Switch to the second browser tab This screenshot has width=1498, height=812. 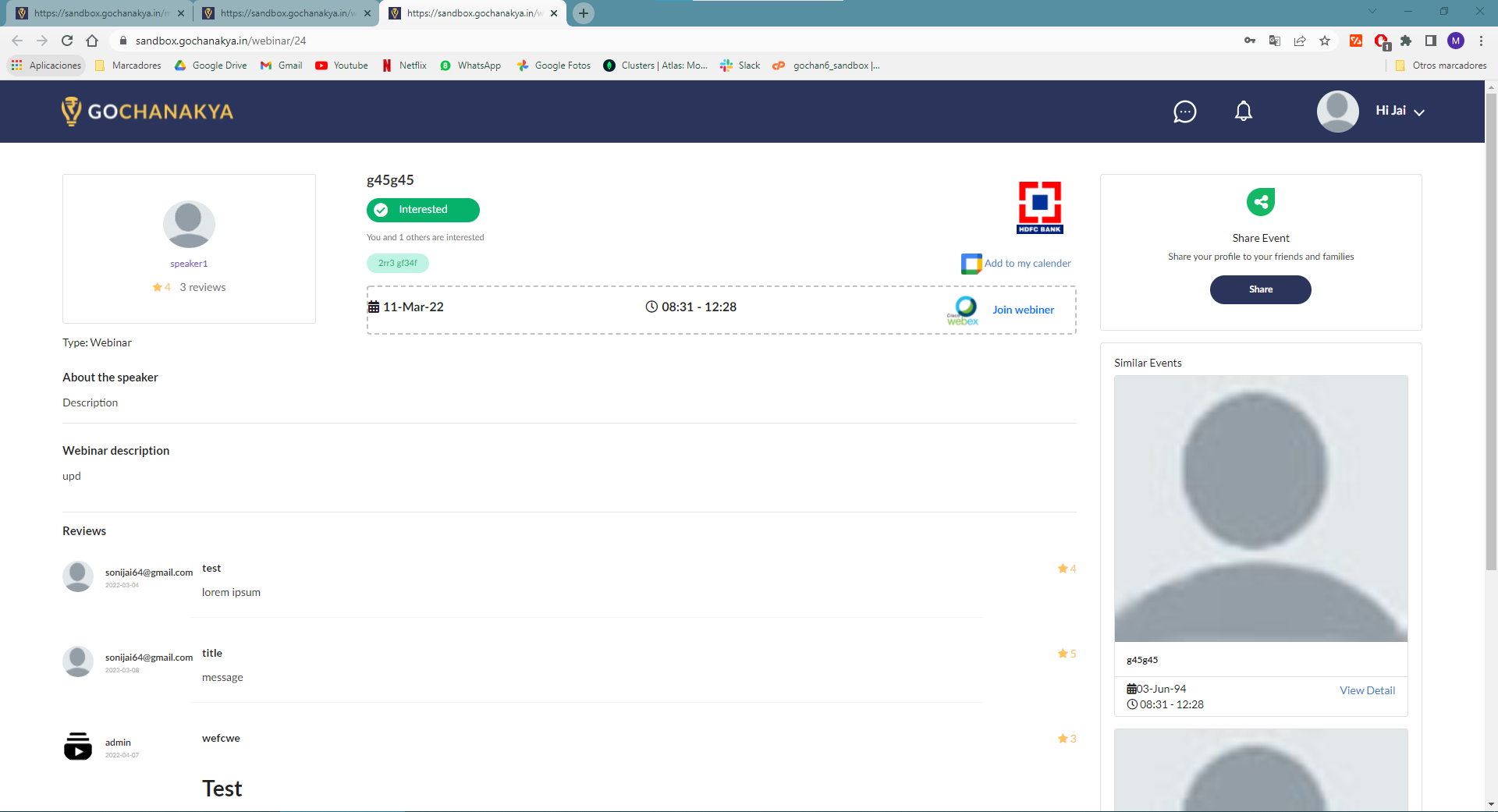click(x=286, y=13)
